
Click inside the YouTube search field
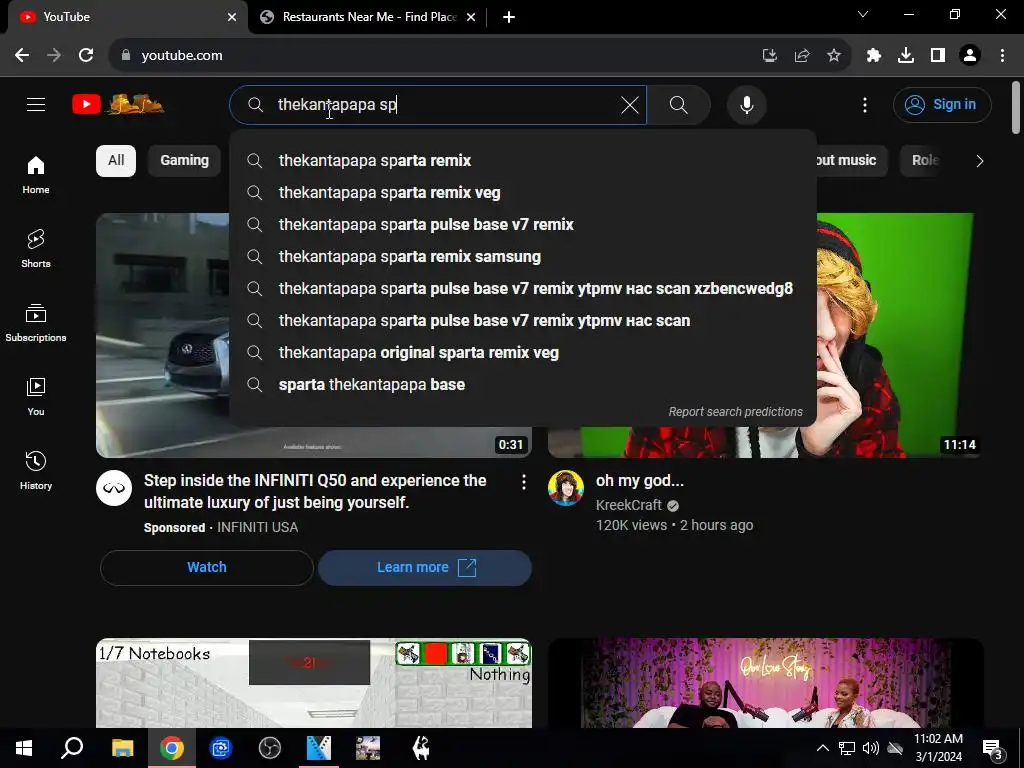click(x=438, y=104)
